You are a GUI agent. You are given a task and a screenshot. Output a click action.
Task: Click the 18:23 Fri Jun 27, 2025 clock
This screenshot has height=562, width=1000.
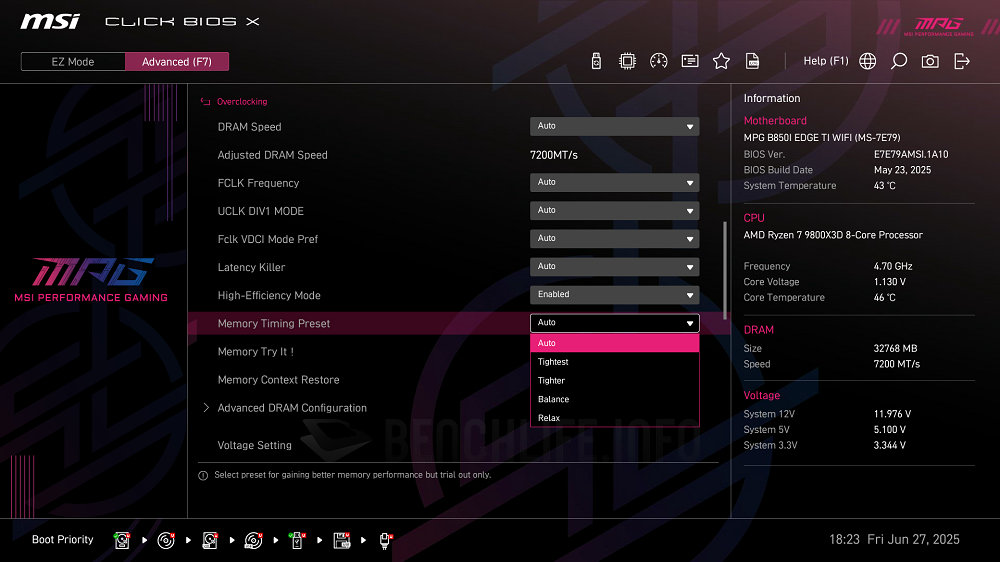(894, 540)
